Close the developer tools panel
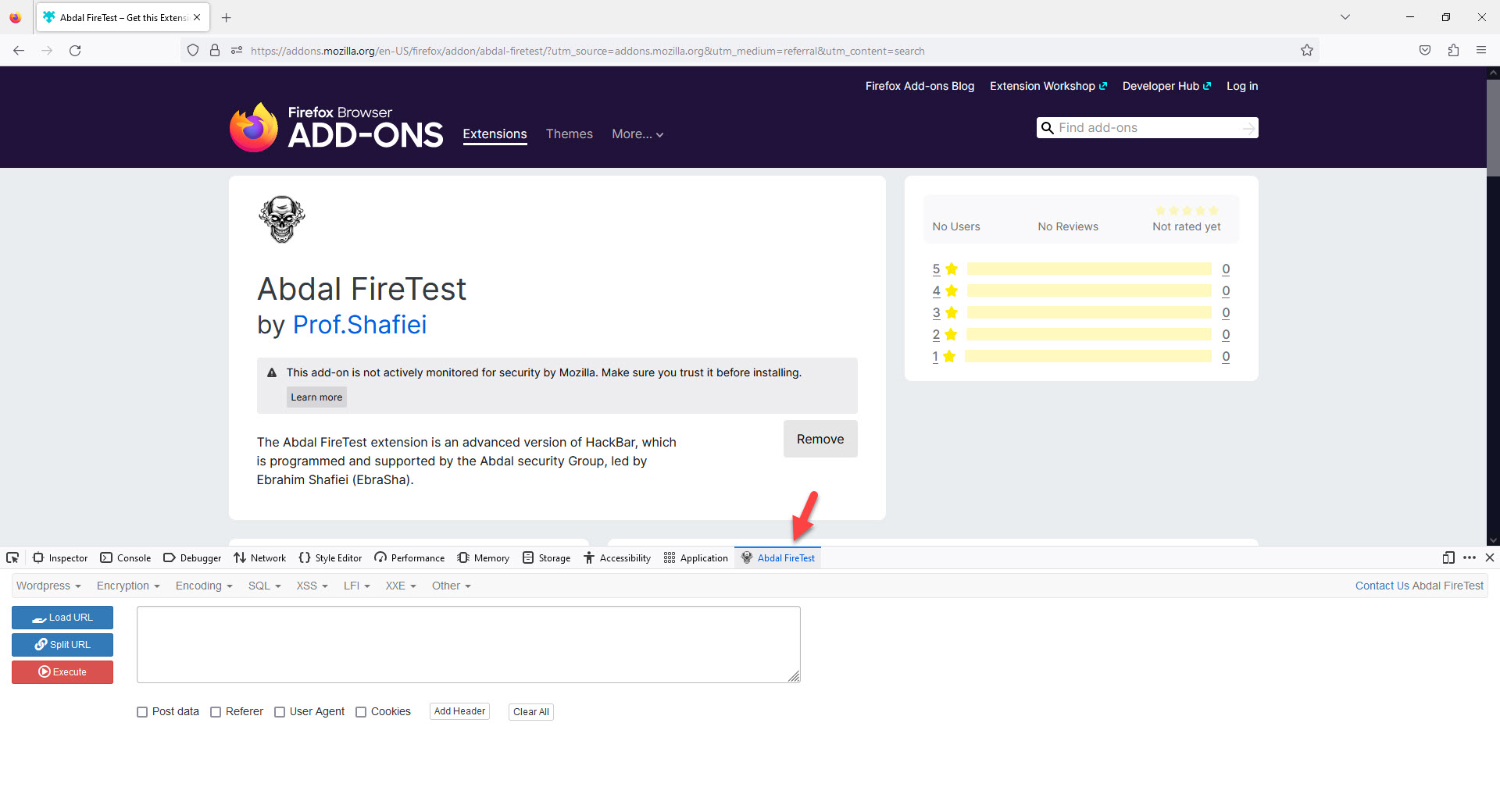This screenshot has height=812, width=1500. 1490,557
